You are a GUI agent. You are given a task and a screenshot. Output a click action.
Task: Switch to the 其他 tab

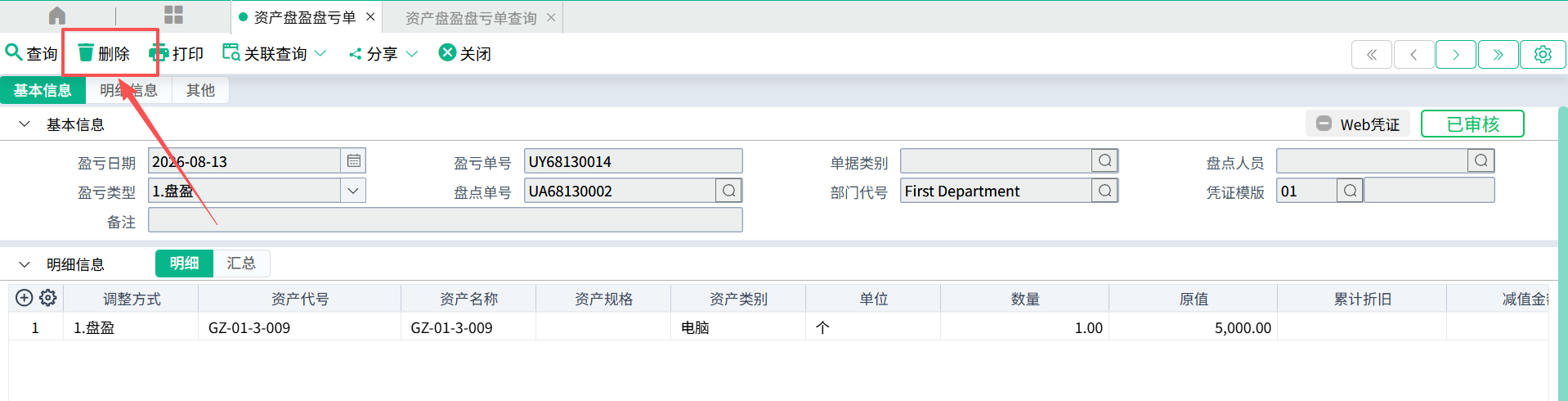click(x=200, y=90)
